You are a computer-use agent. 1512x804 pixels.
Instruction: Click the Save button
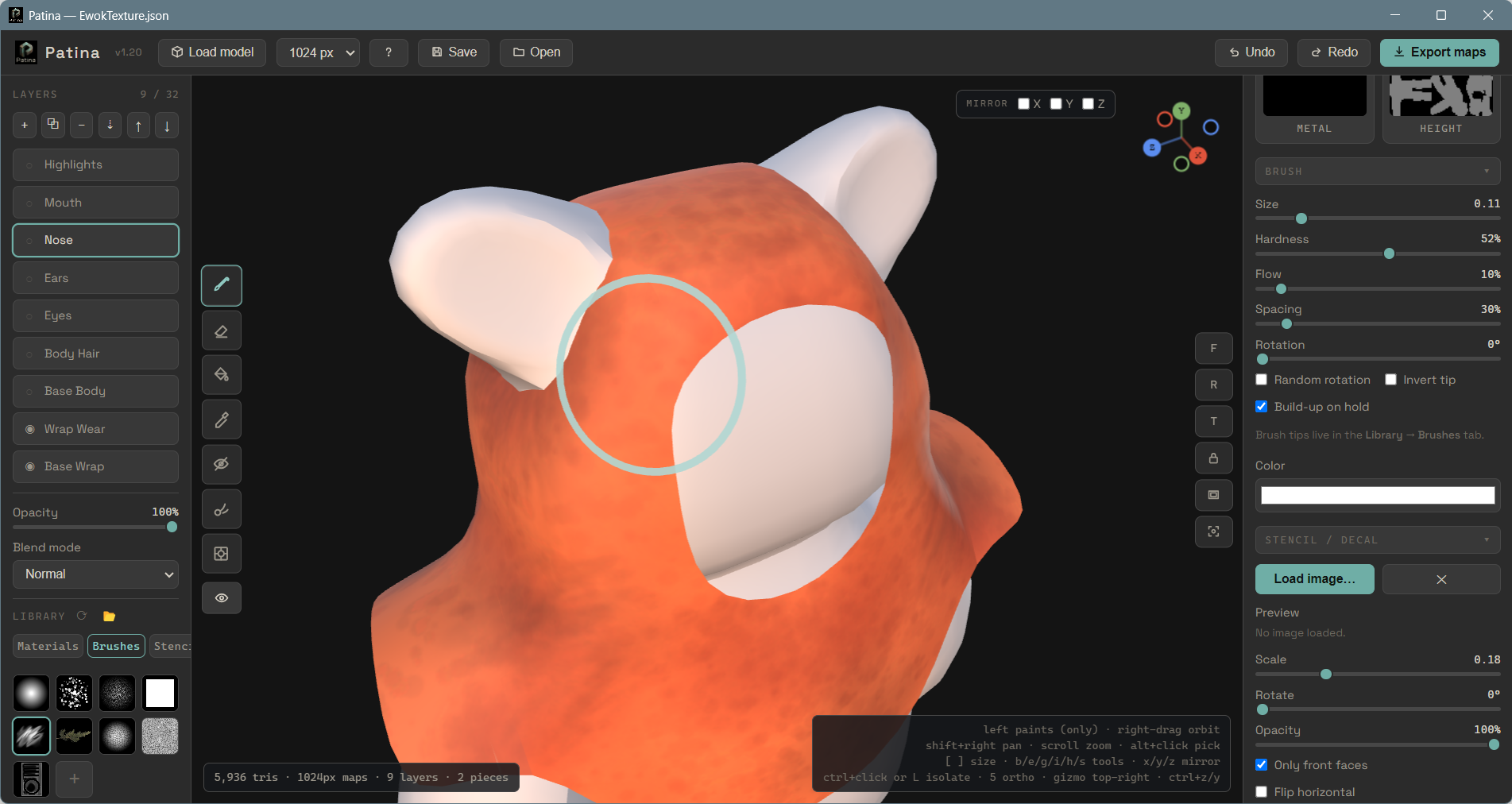coord(454,52)
